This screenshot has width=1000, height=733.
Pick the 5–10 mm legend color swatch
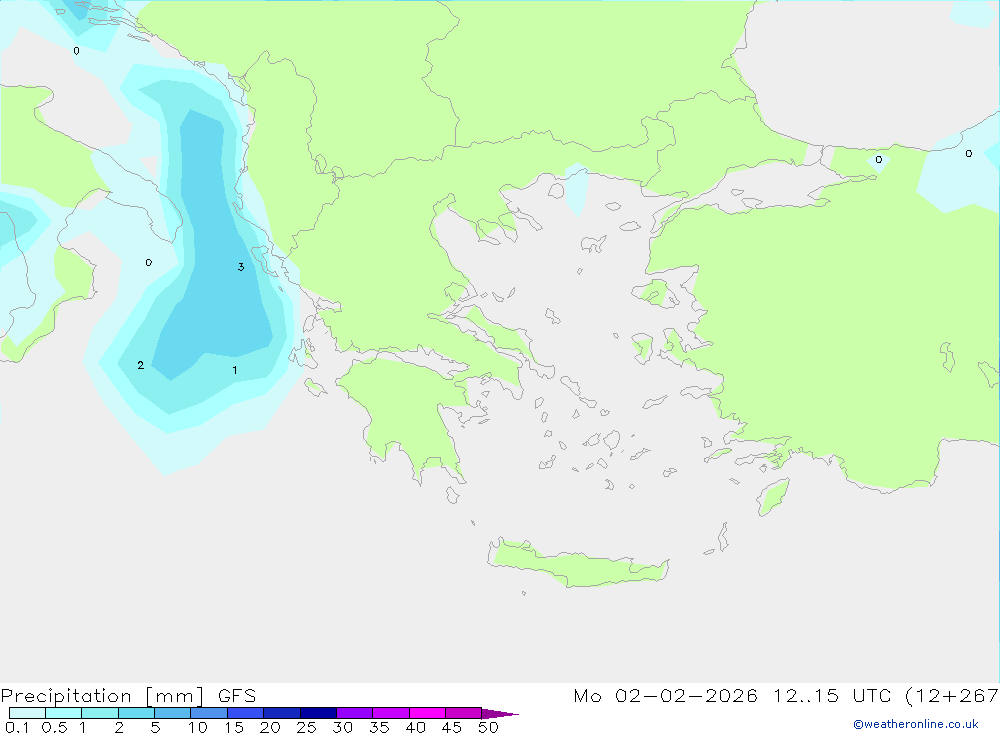pyautogui.click(x=173, y=713)
